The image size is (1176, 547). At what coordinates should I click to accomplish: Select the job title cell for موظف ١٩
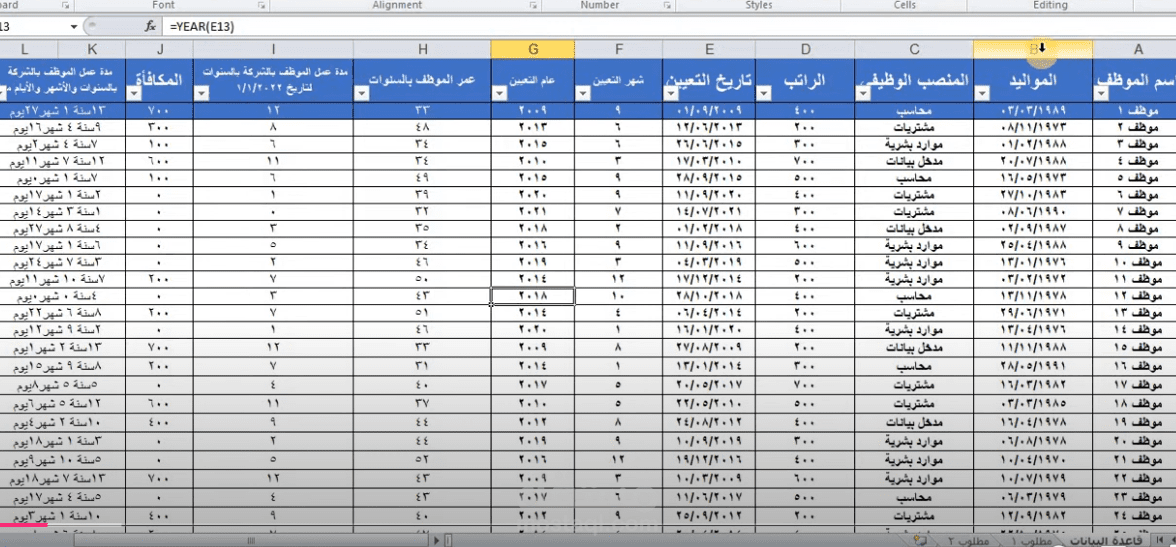(x=914, y=422)
